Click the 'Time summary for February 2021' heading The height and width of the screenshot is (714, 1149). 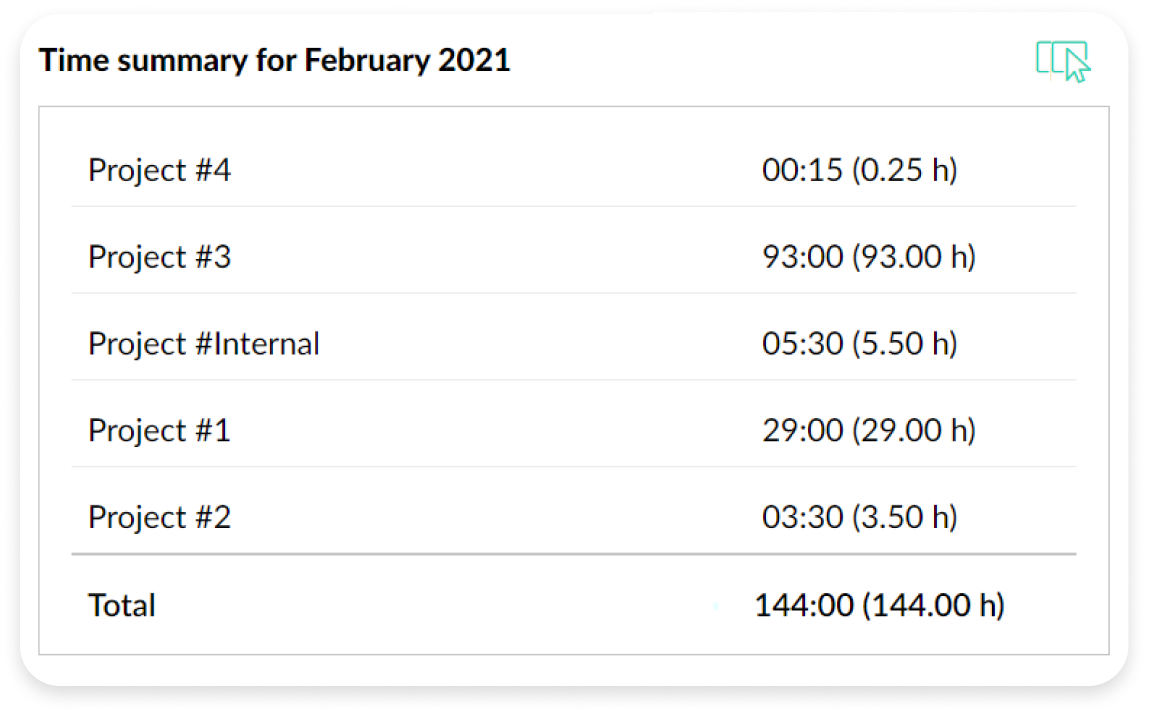(x=274, y=60)
